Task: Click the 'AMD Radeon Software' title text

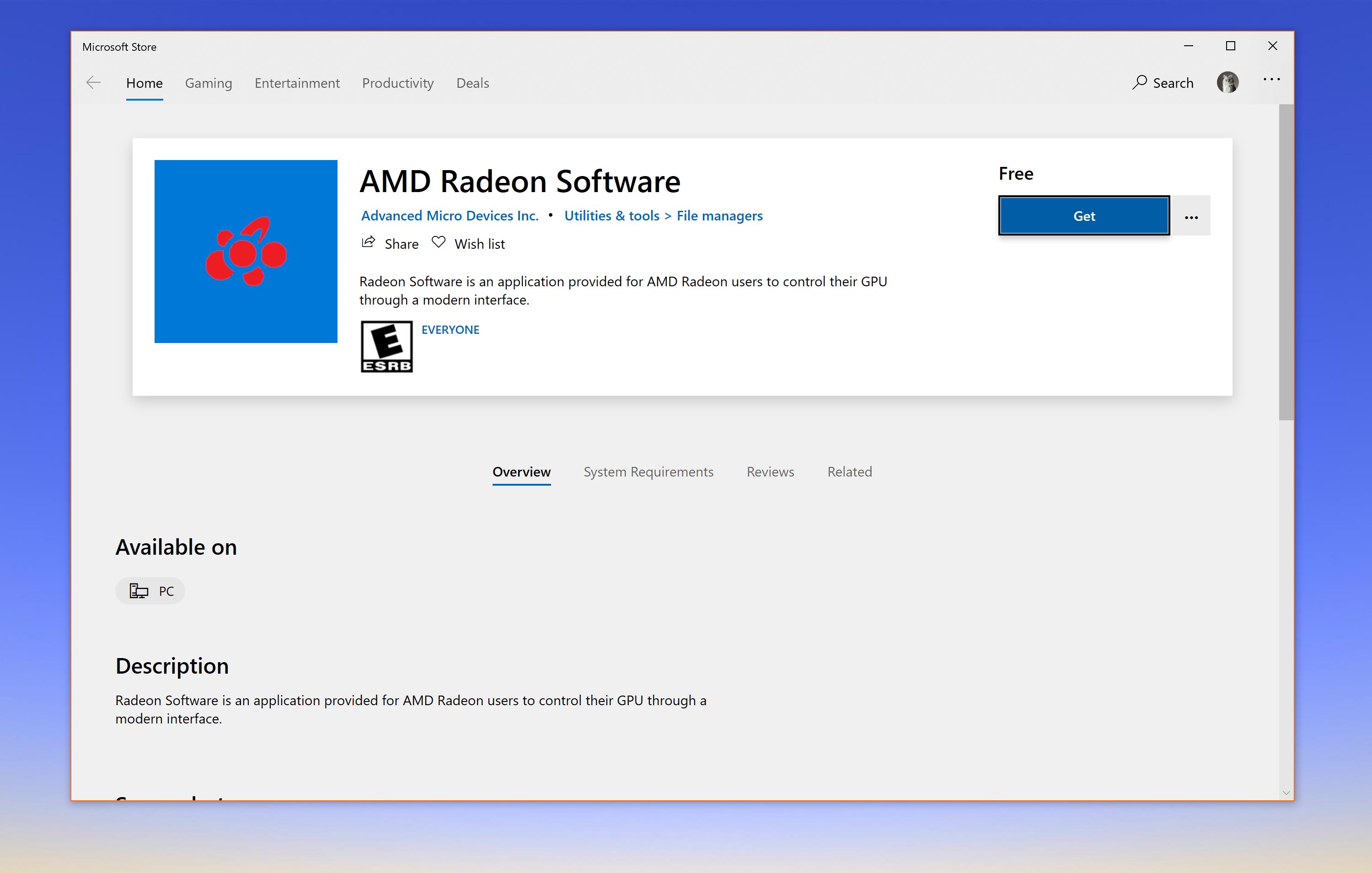Action: (x=520, y=182)
